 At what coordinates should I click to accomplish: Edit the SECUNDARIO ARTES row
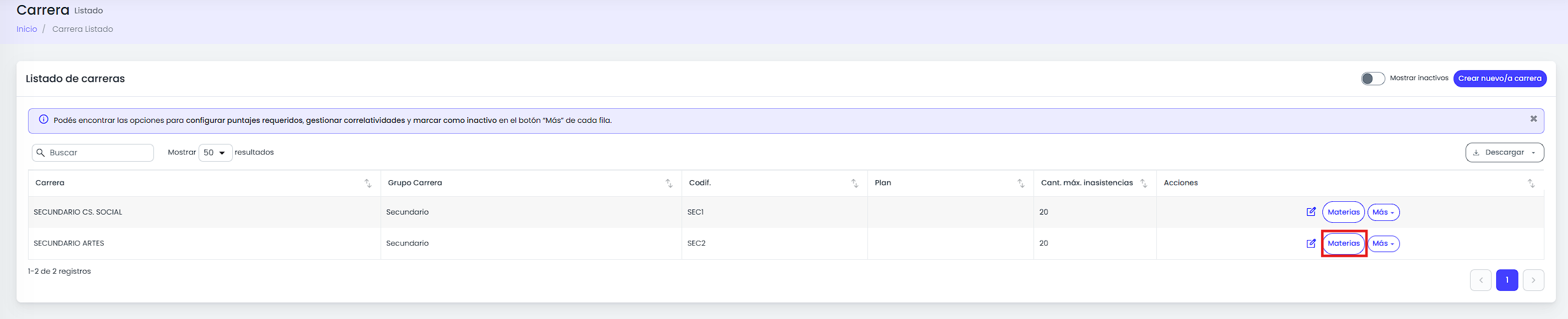click(1311, 243)
